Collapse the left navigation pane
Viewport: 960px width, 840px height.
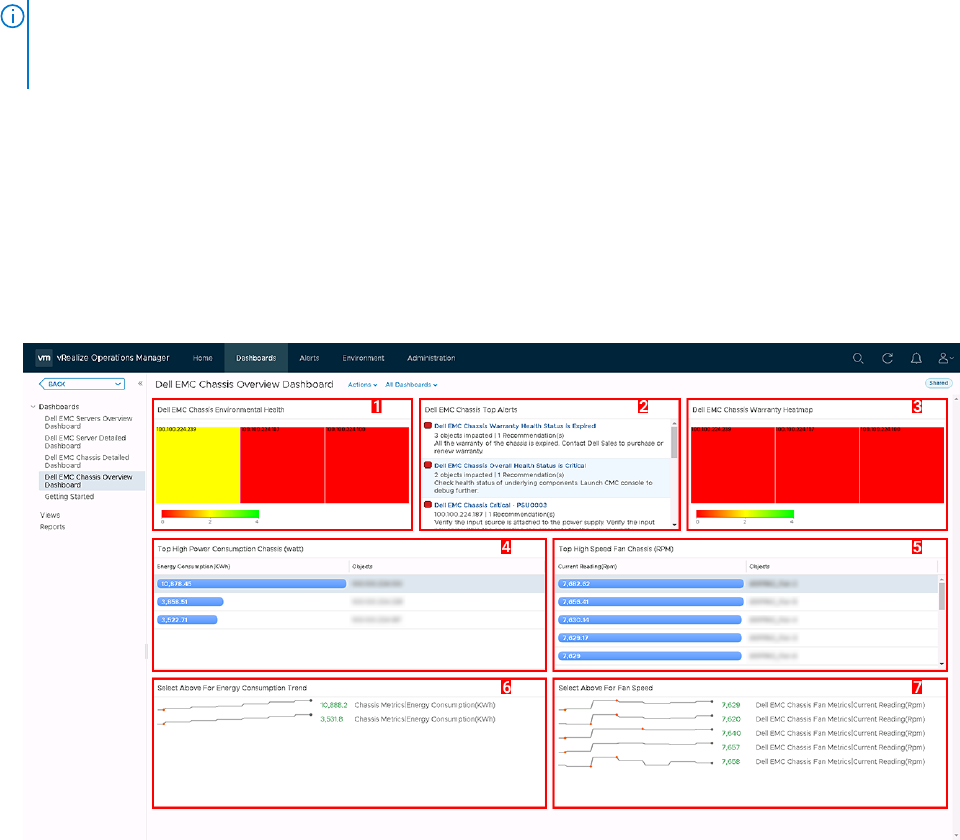pyautogui.click(x=140, y=383)
